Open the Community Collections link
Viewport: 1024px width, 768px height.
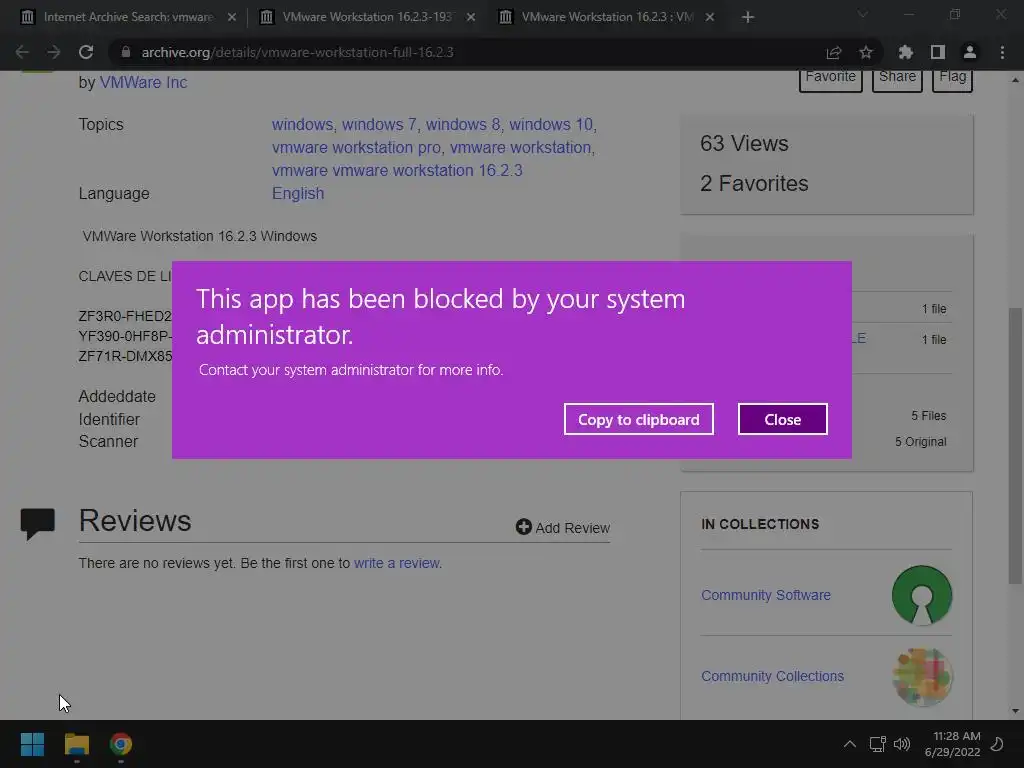tap(773, 676)
